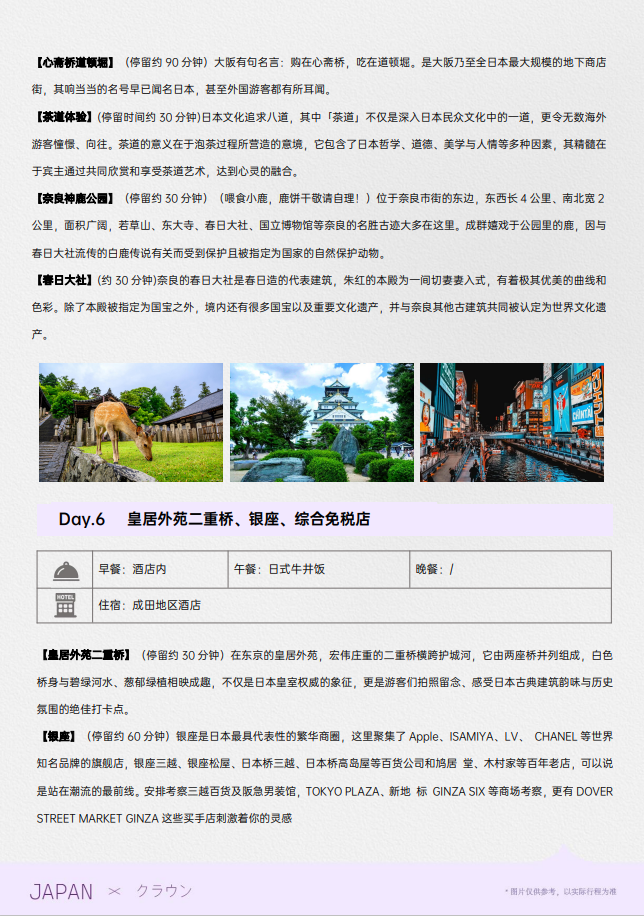Click the footer note 图片仅供参考，以实际行程为准

(560, 891)
